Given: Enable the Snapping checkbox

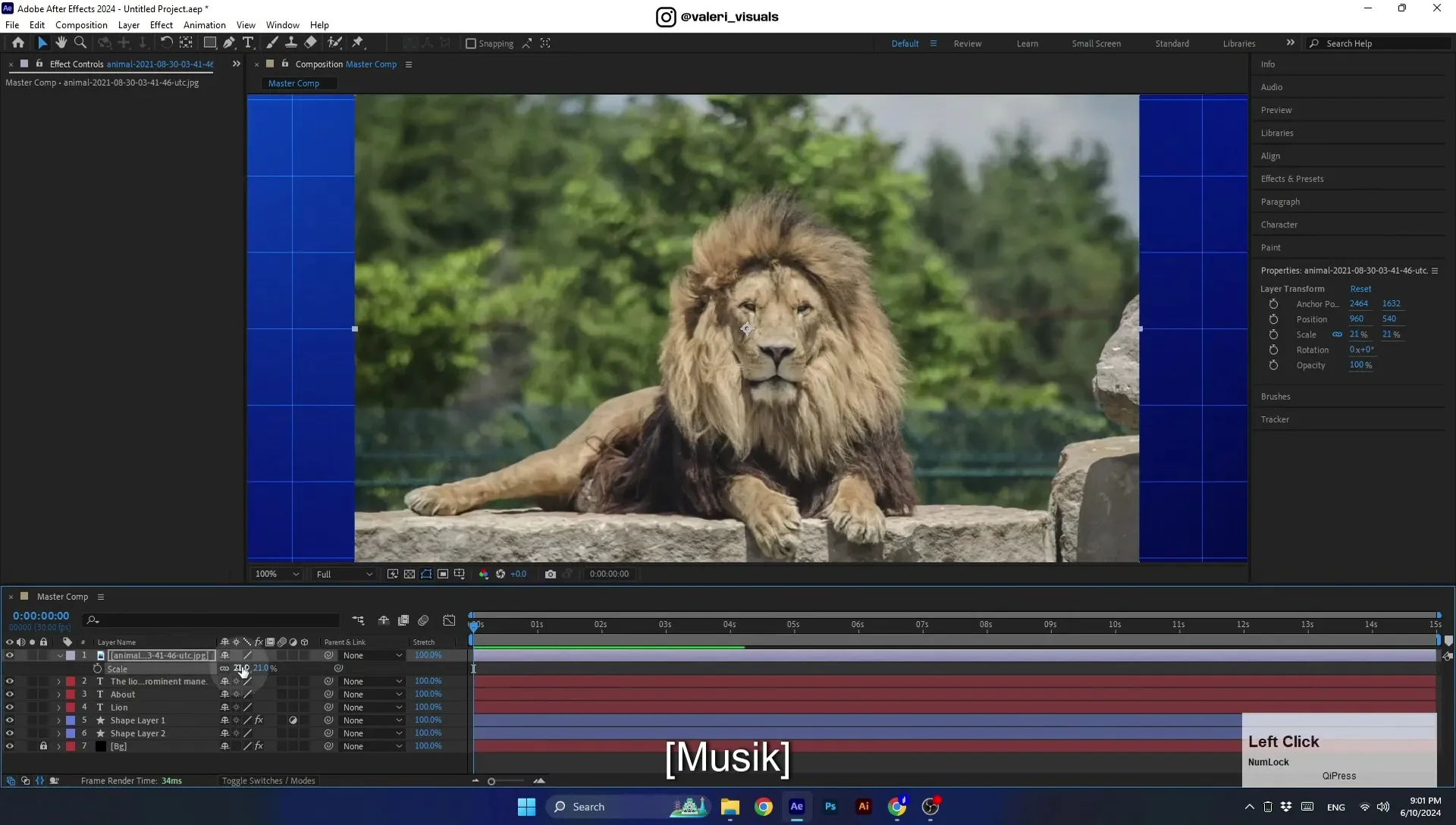Looking at the screenshot, I should 471,44.
